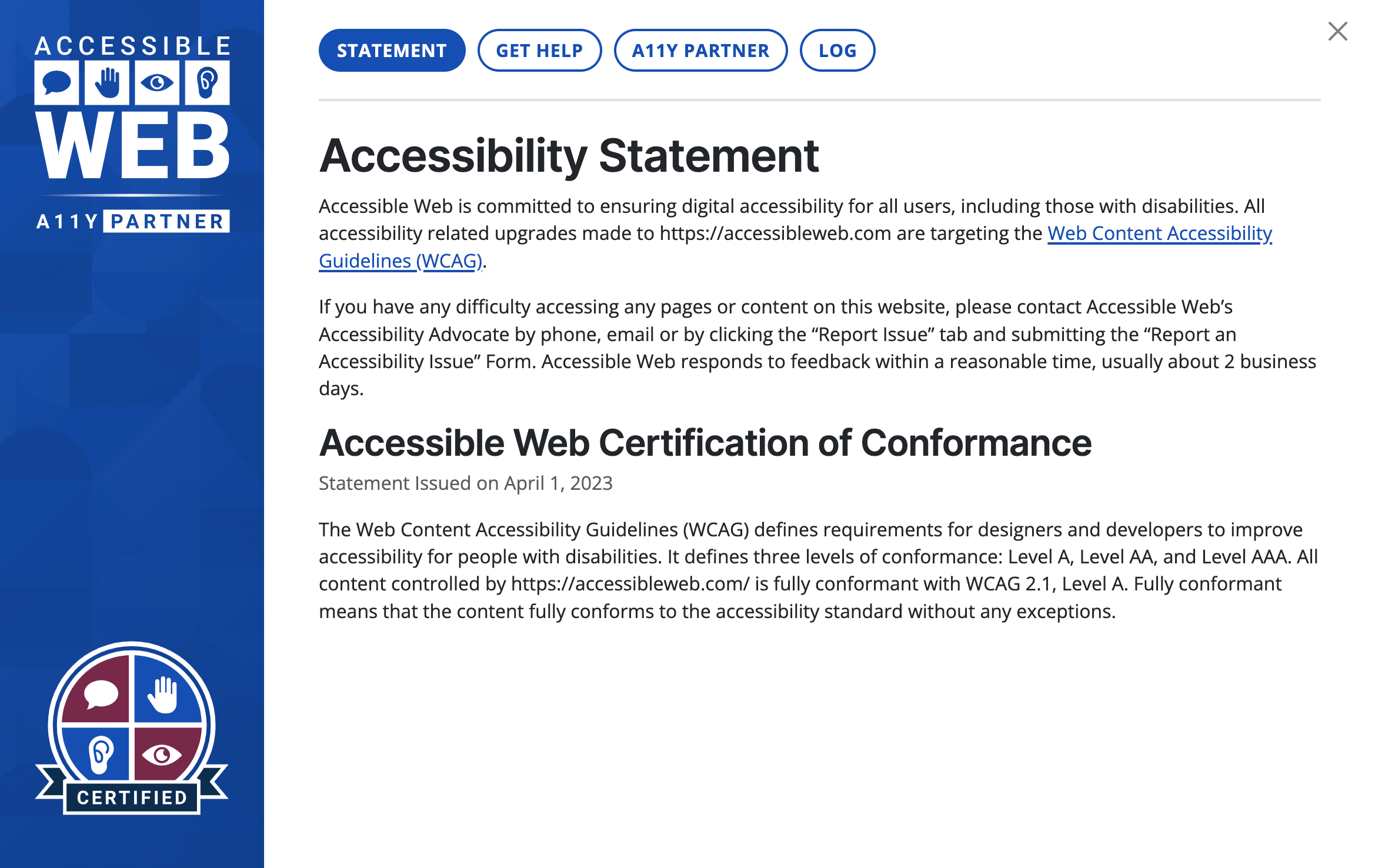Click the eye icon in Accessible Web logo

(x=157, y=83)
